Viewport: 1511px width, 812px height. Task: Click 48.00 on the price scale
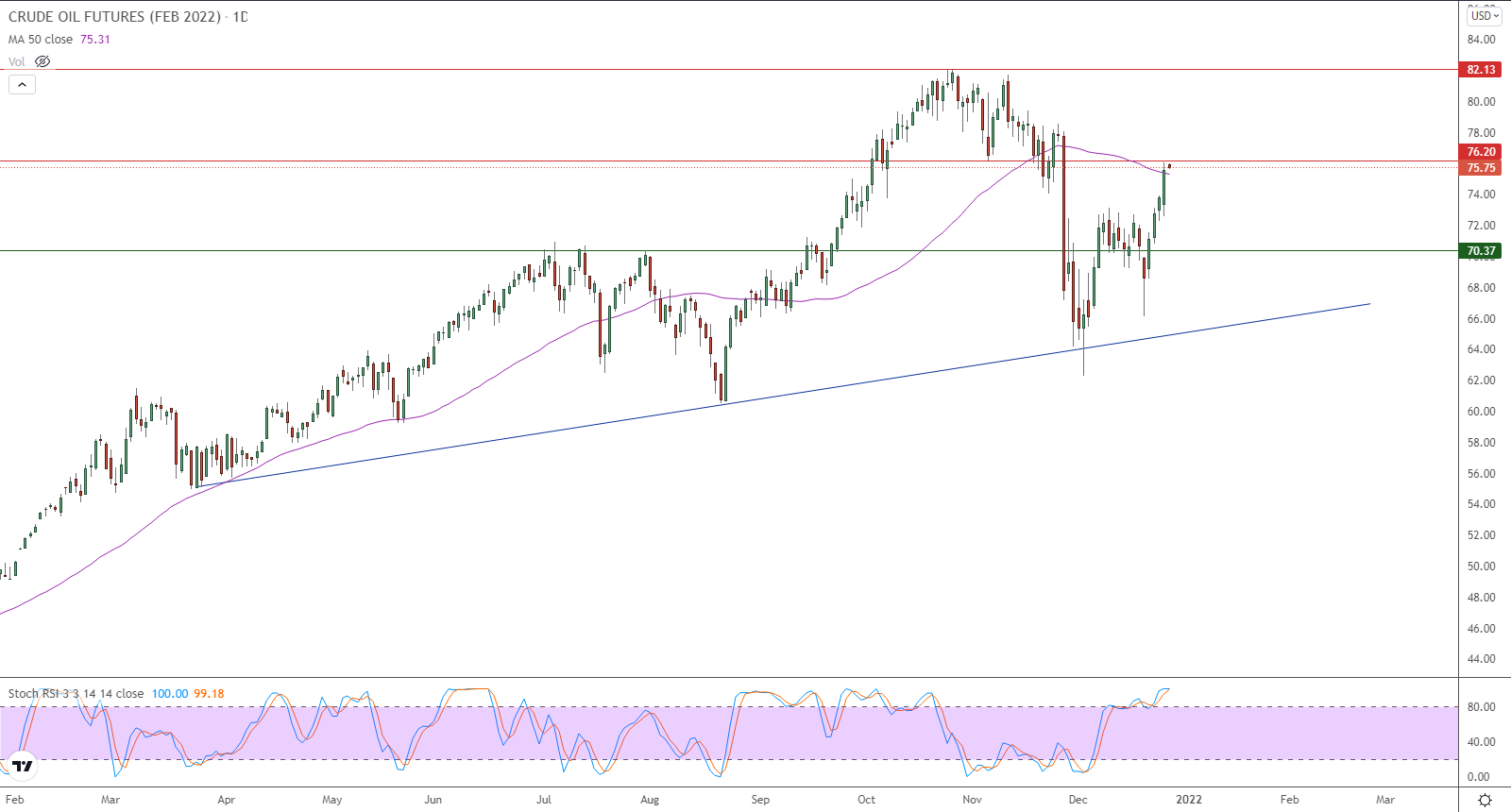(x=1481, y=598)
